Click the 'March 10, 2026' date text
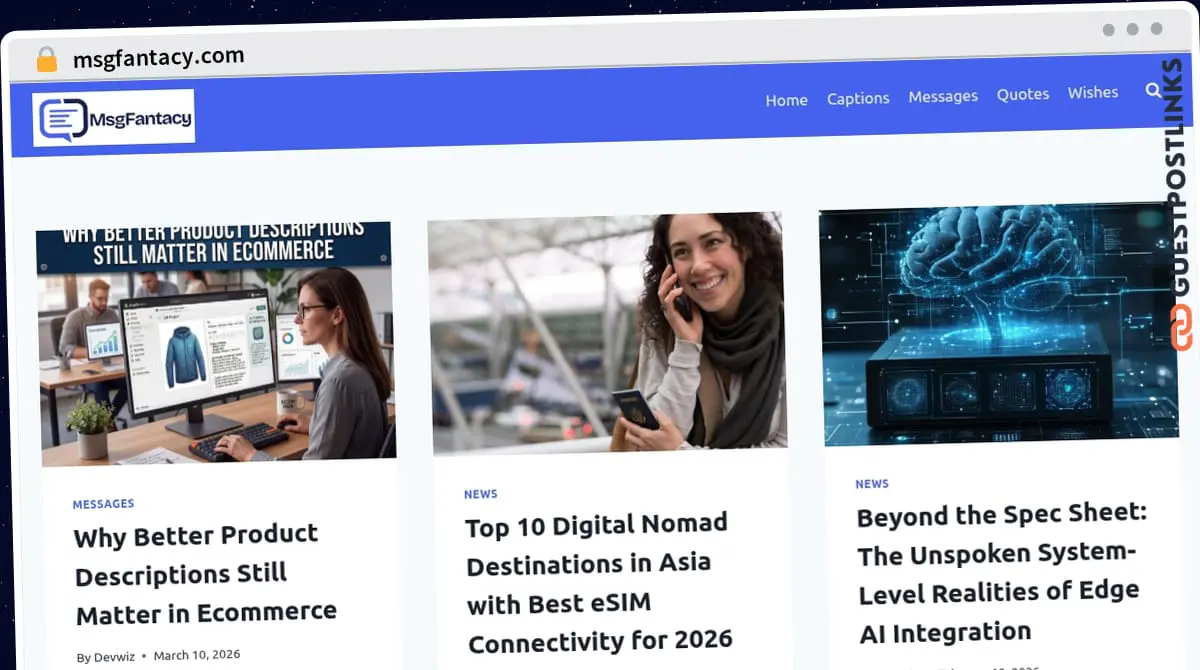This screenshot has height=670, width=1200. tap(197, 655)
